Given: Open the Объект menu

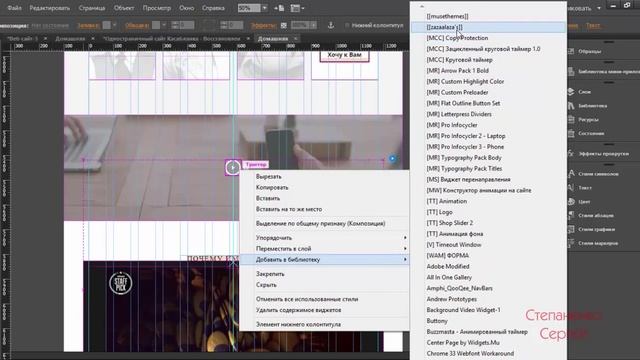Looking at the screenshot, I should coord(124,8).
